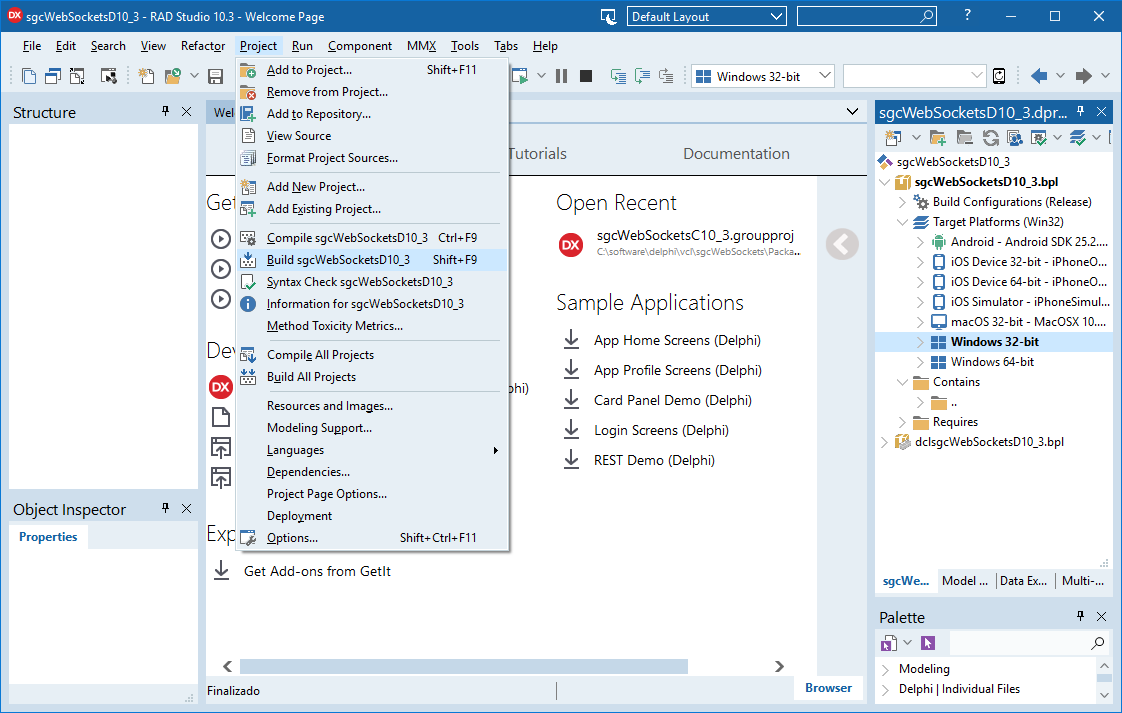Expand the Delphi | Individual Files category
The image size is (1122, 713).
pos(885,689)
